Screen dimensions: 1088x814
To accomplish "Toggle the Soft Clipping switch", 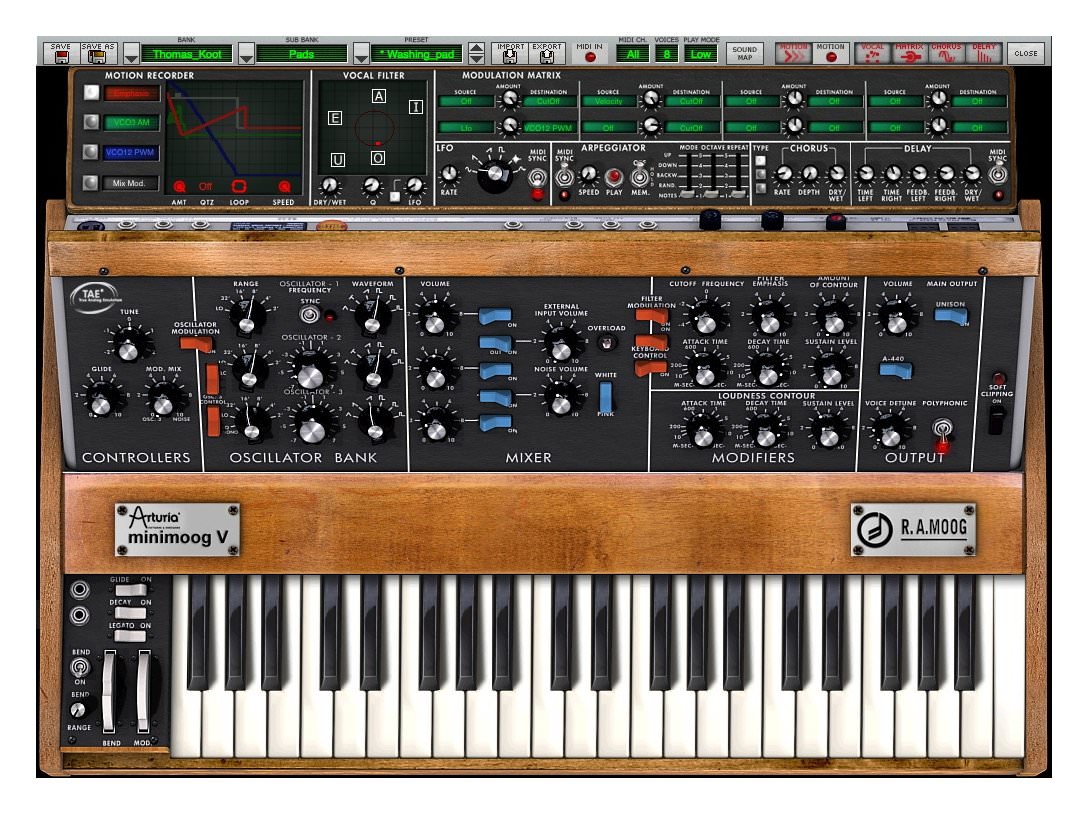I will [996, 420].
